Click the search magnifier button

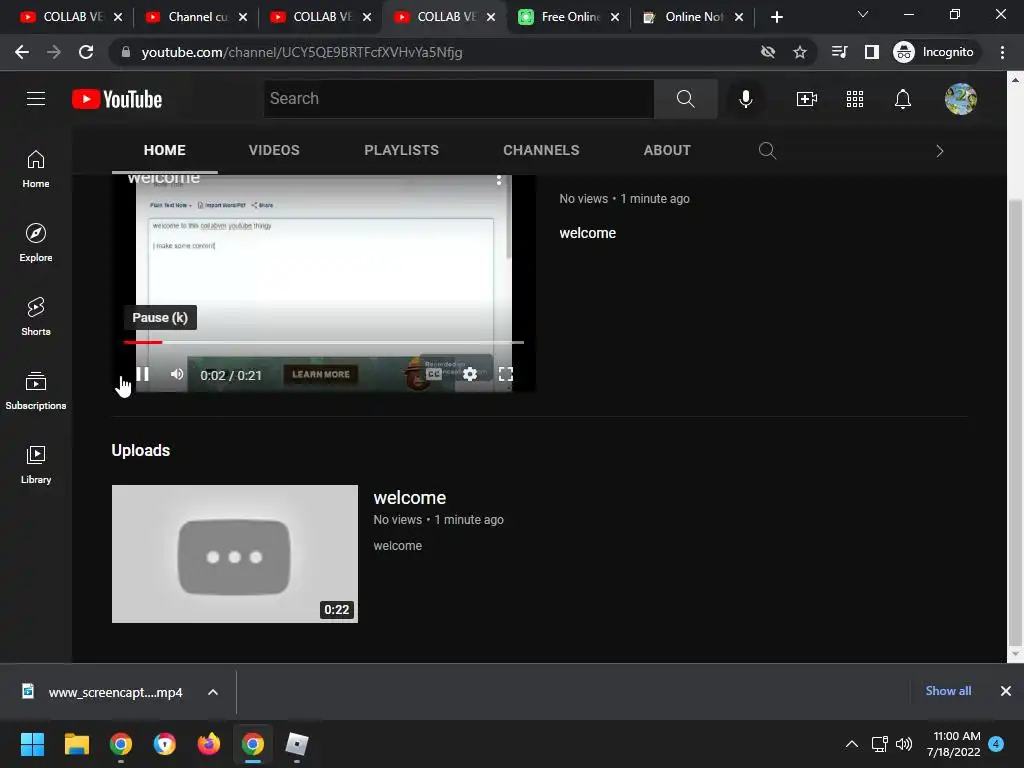click(685, 99)
